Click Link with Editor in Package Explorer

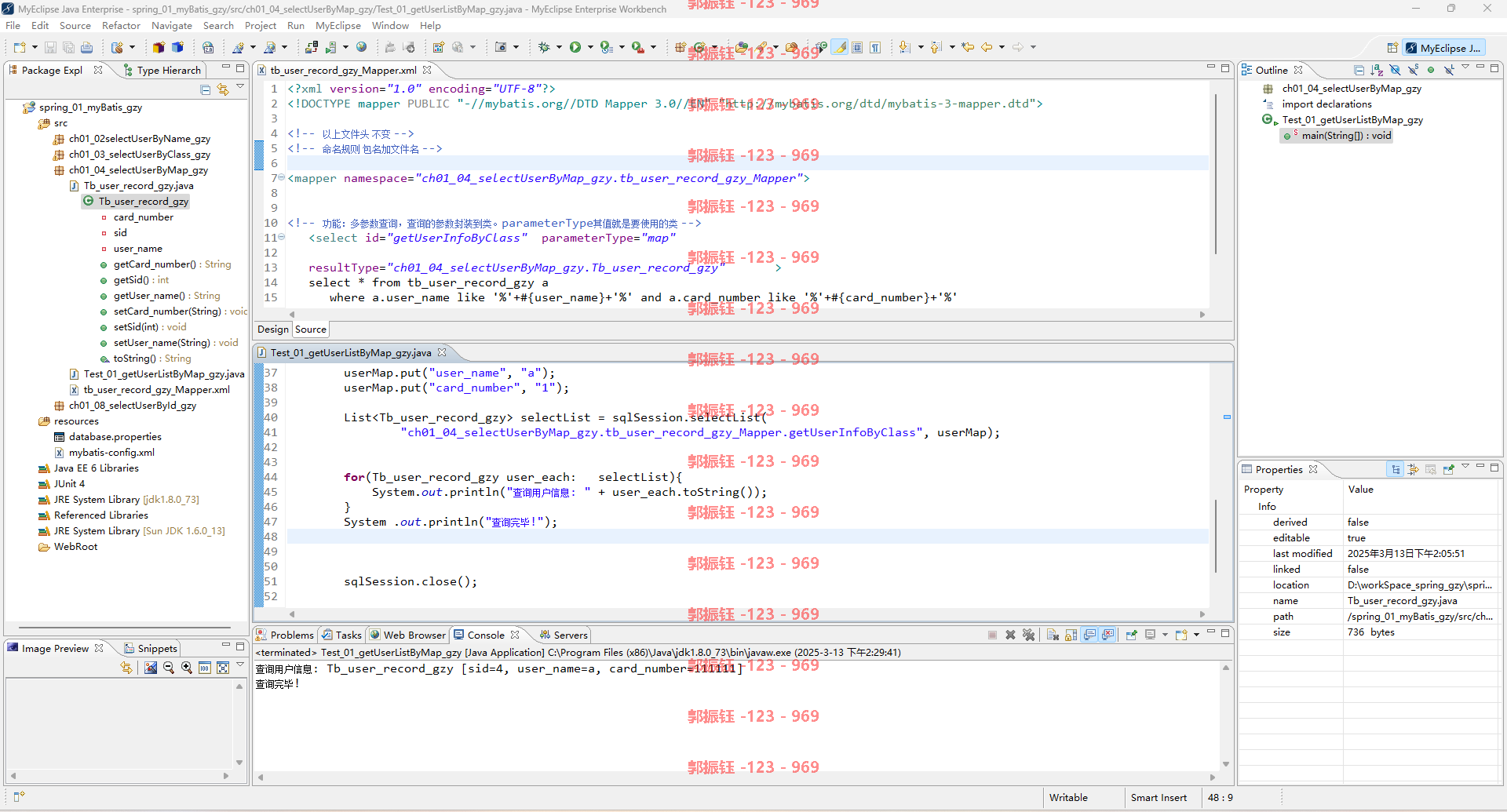click(223, 89)
